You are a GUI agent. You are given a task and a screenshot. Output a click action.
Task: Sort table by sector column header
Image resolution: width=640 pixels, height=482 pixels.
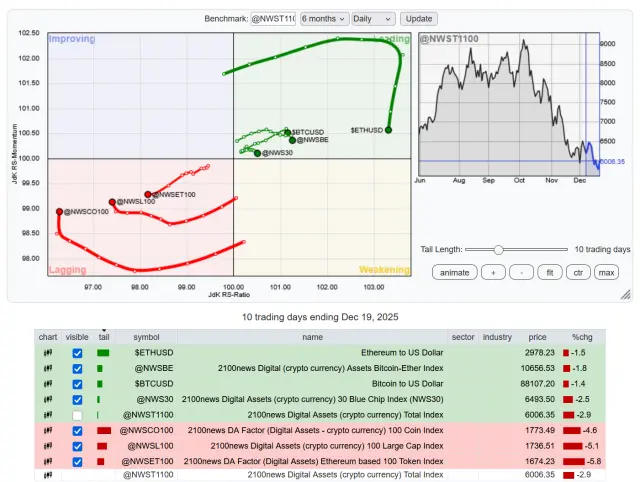462,337
